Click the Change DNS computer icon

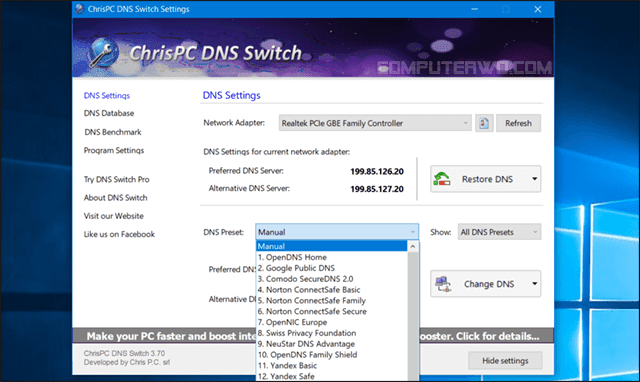(443, 284)
